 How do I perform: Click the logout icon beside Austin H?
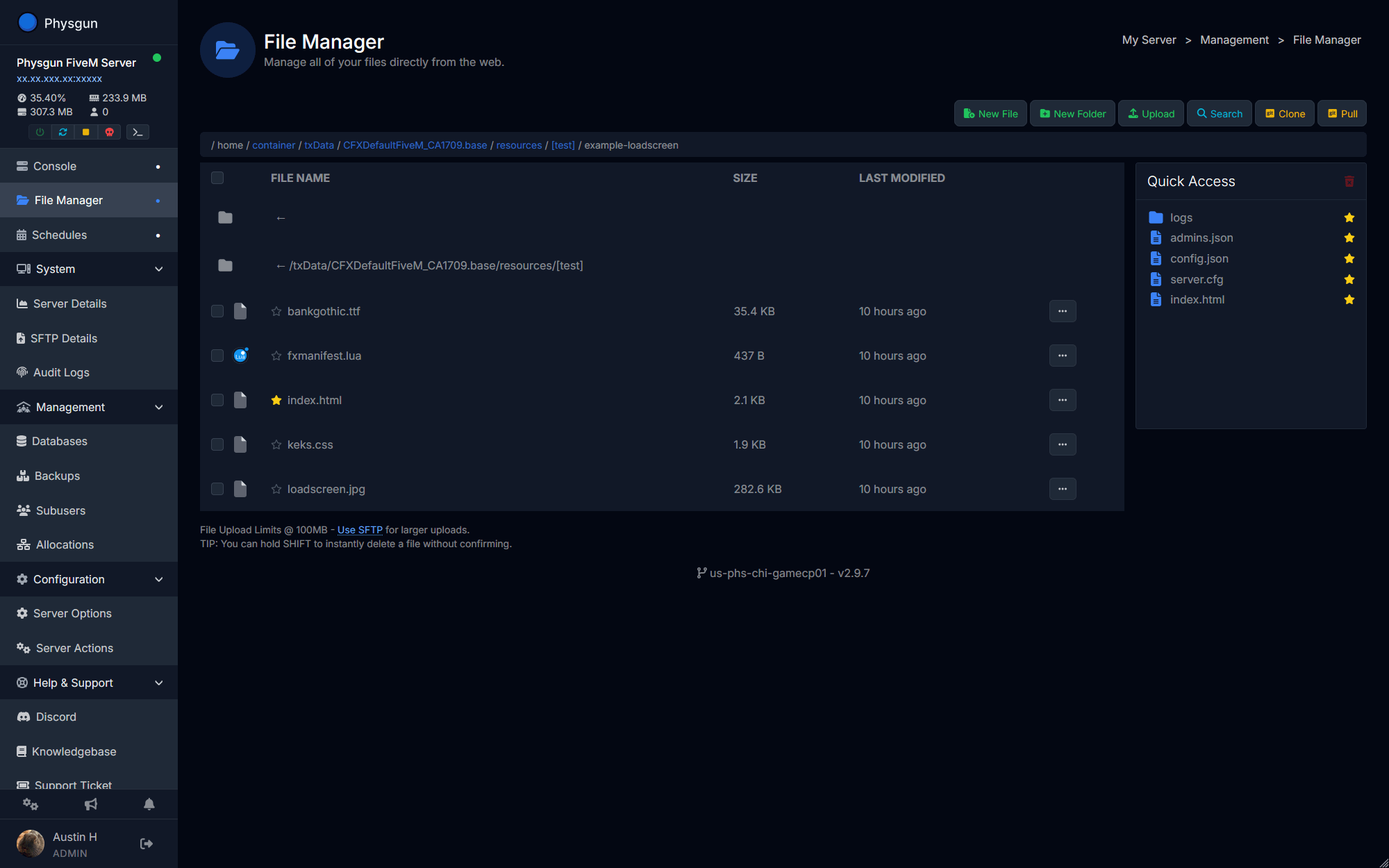click(x=147, y=844)
